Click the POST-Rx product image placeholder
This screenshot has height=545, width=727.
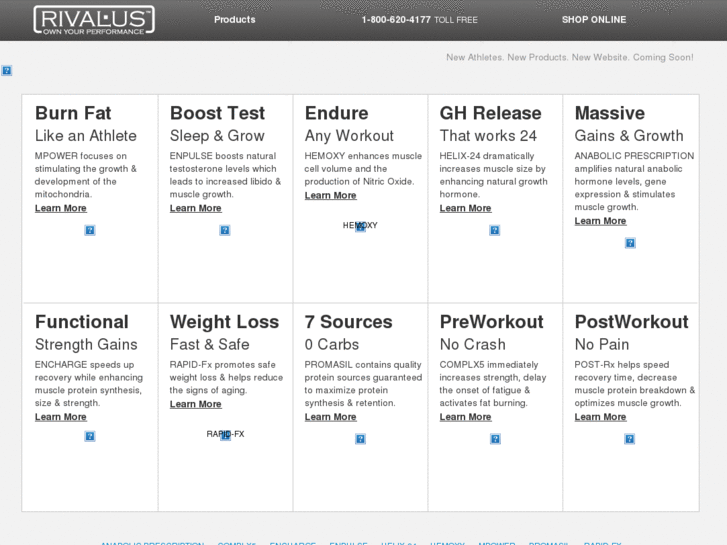point(630,438)
